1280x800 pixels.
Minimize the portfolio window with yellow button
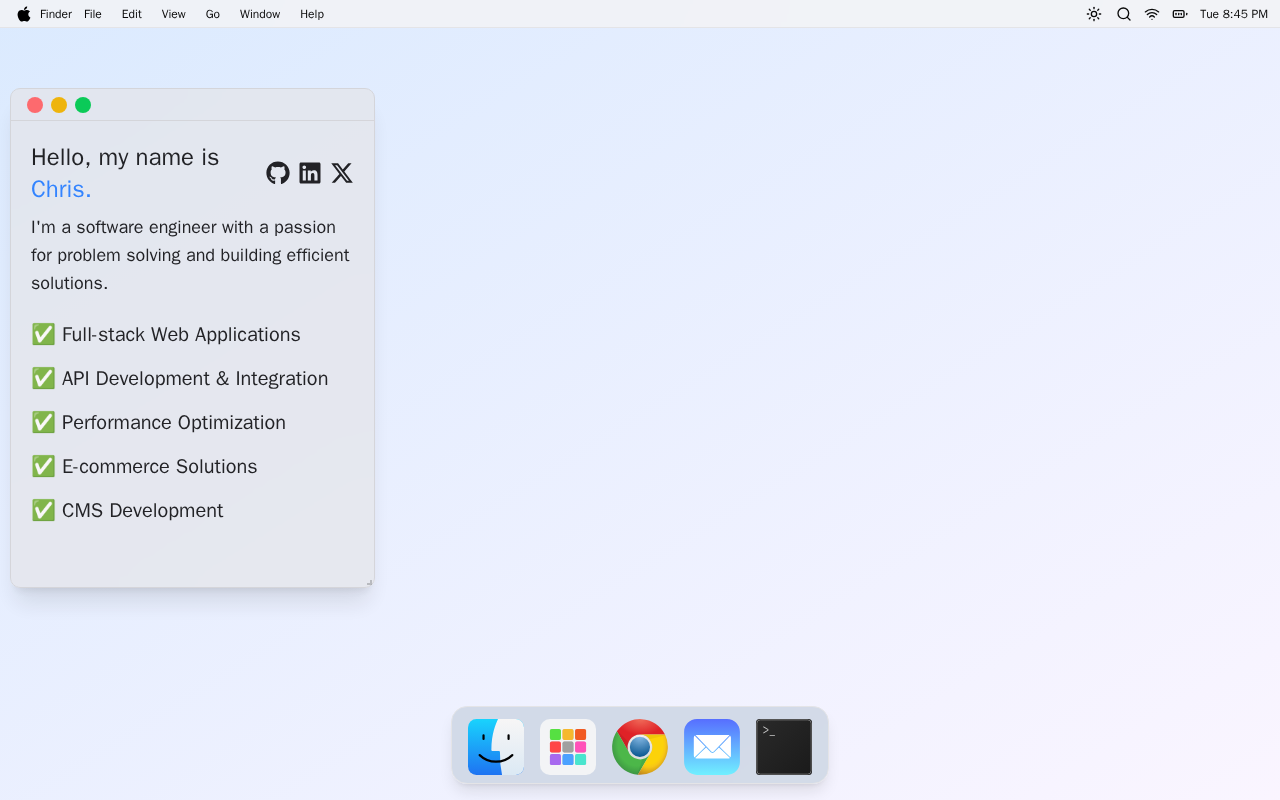59,105
